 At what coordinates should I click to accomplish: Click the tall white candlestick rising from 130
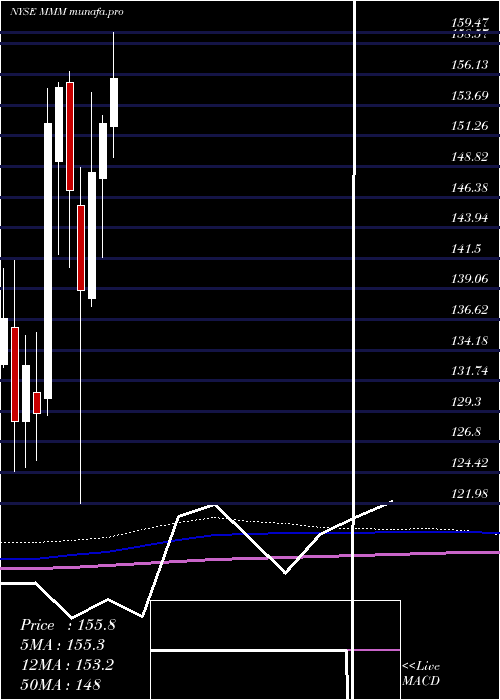point(48,261)
